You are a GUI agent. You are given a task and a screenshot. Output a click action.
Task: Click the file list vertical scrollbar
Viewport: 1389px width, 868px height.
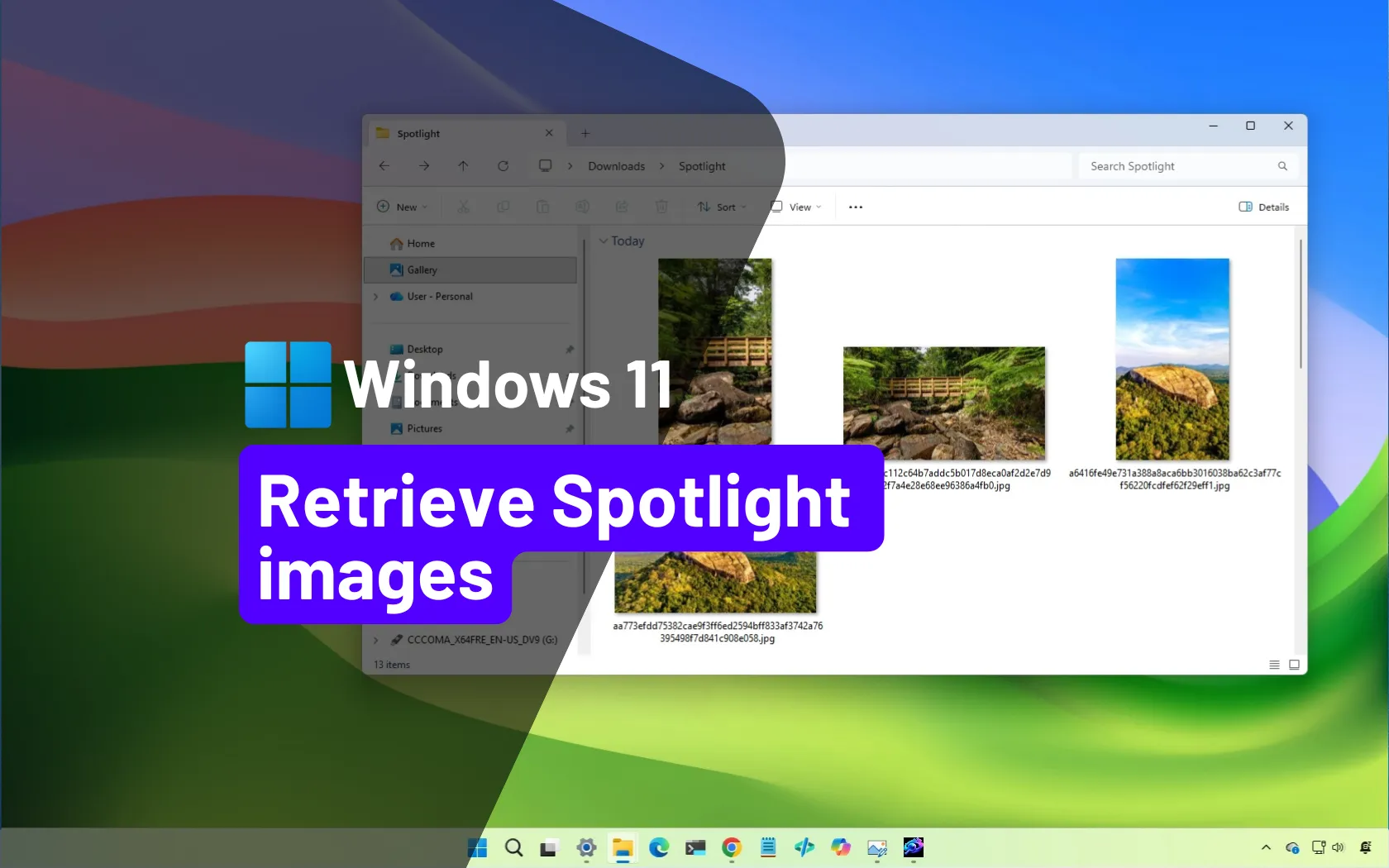click(x=1301, y=304)
